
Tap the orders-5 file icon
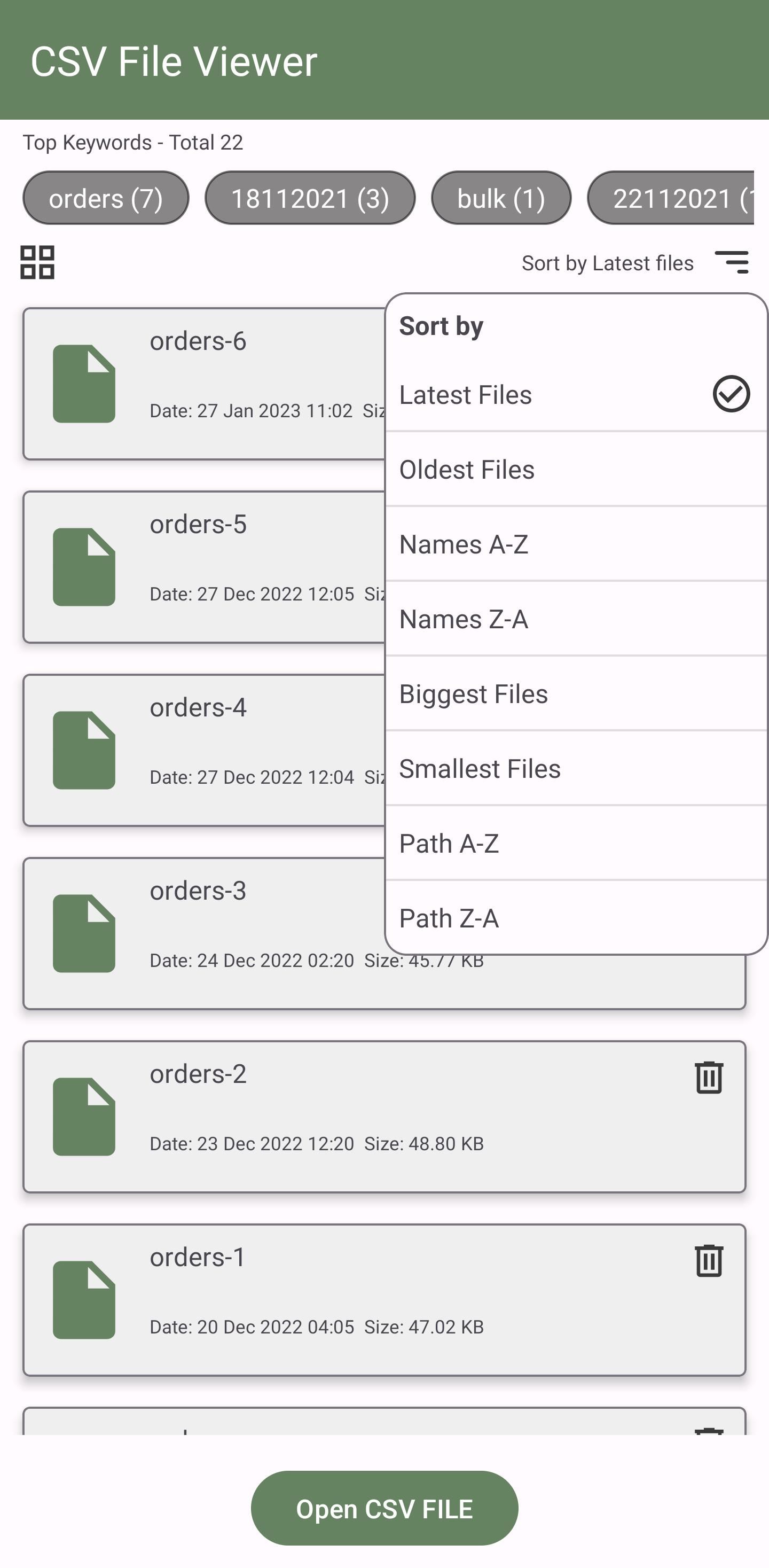click(84, 567)
